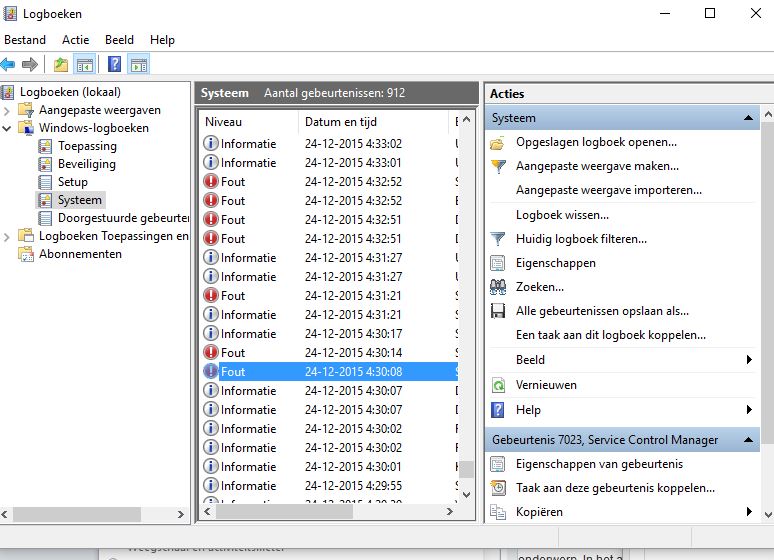
Task: Expand the Aangepaste weergaven tree node
Action: 8,110
